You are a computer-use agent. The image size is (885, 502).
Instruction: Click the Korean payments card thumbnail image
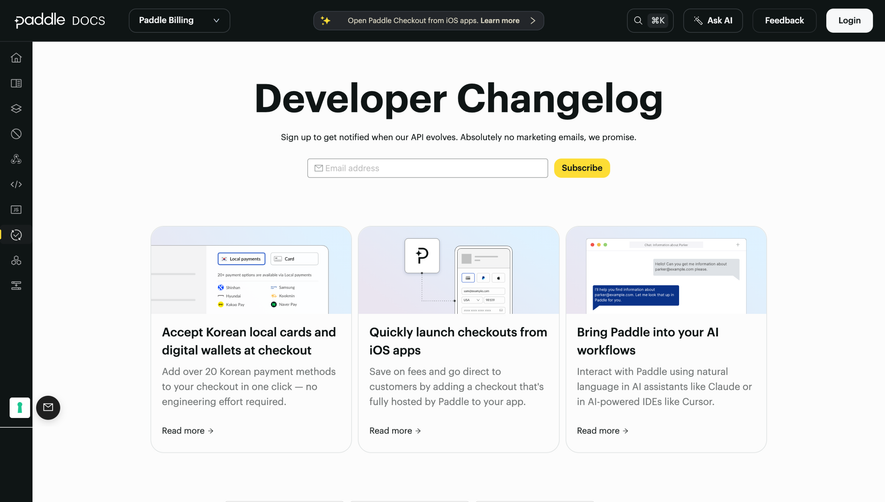pos(251,270)
